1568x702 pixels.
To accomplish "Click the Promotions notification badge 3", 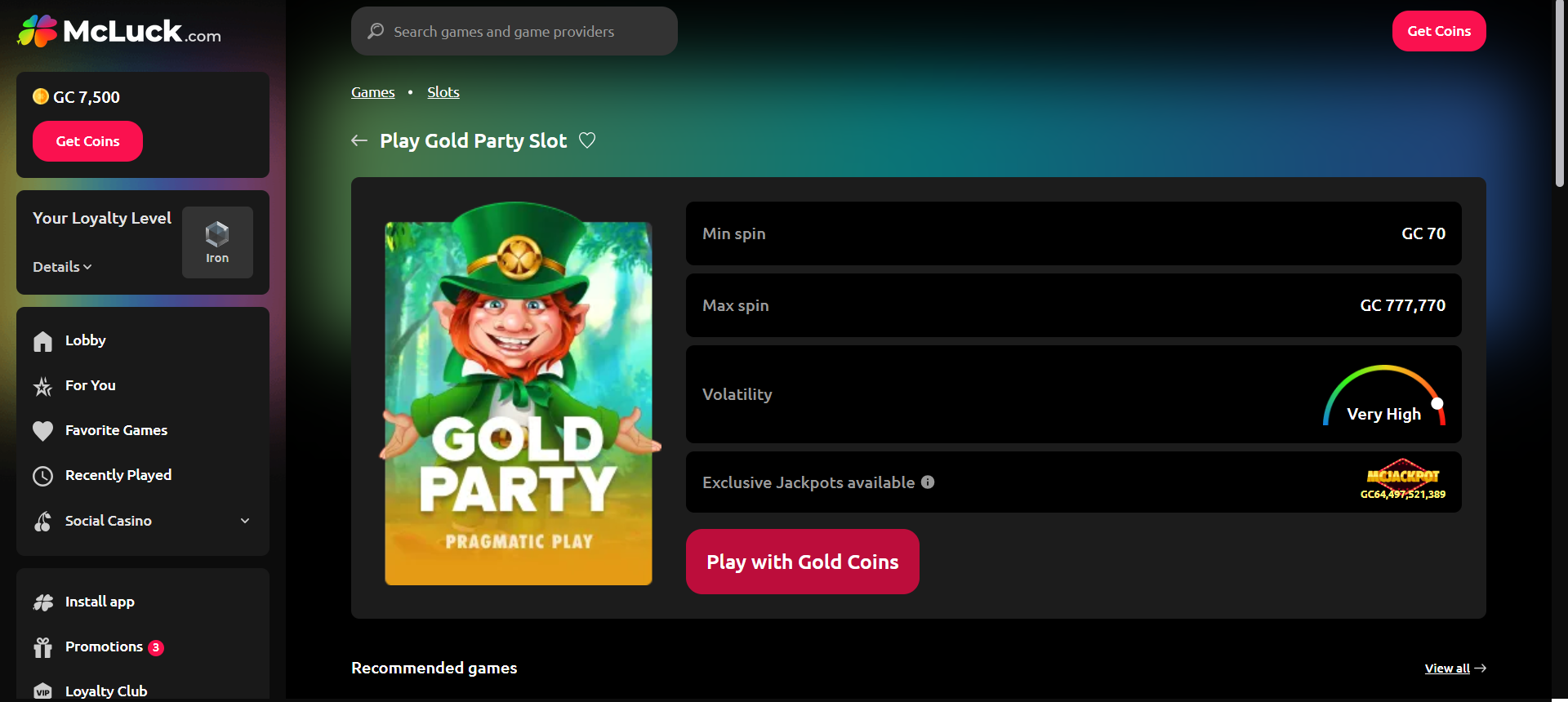I will (x=156, y=647).
